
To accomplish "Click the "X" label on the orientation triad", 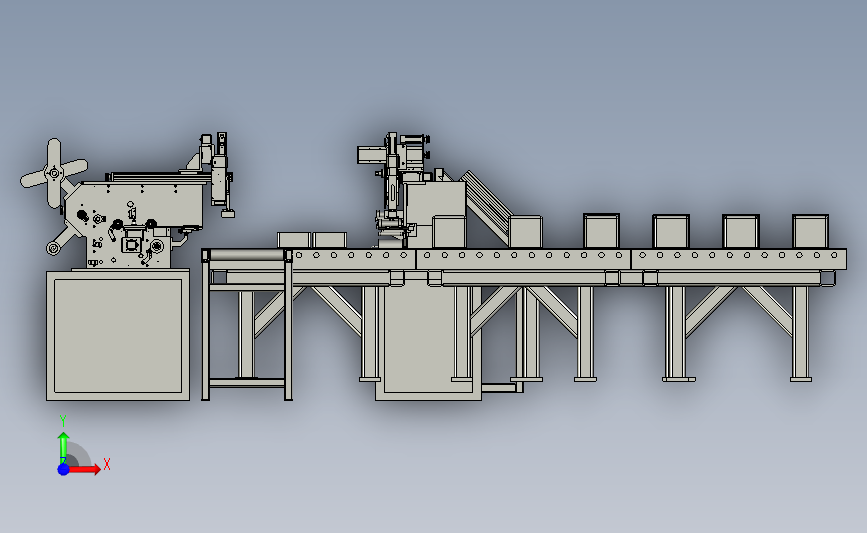I will (107, 464).
